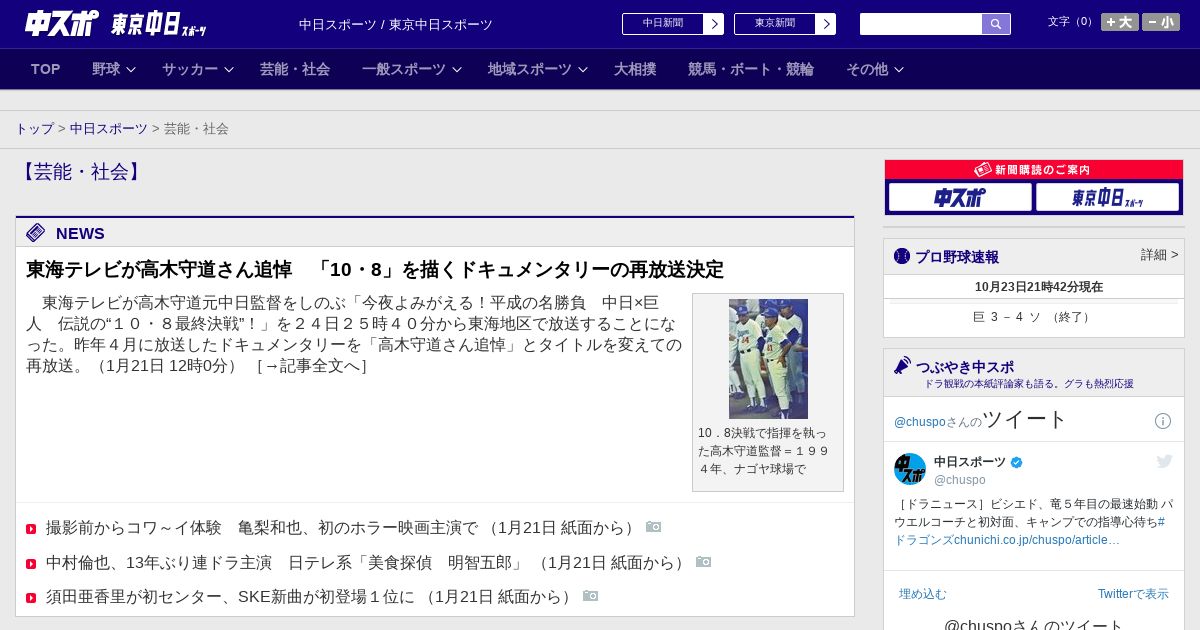Focus the header search input field
This screenshot has height=630, width=1200.
point(921,24)
